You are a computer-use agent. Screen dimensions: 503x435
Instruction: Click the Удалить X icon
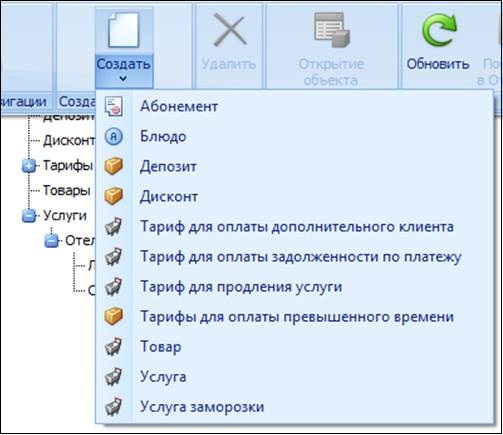click(x=230, y=30)
